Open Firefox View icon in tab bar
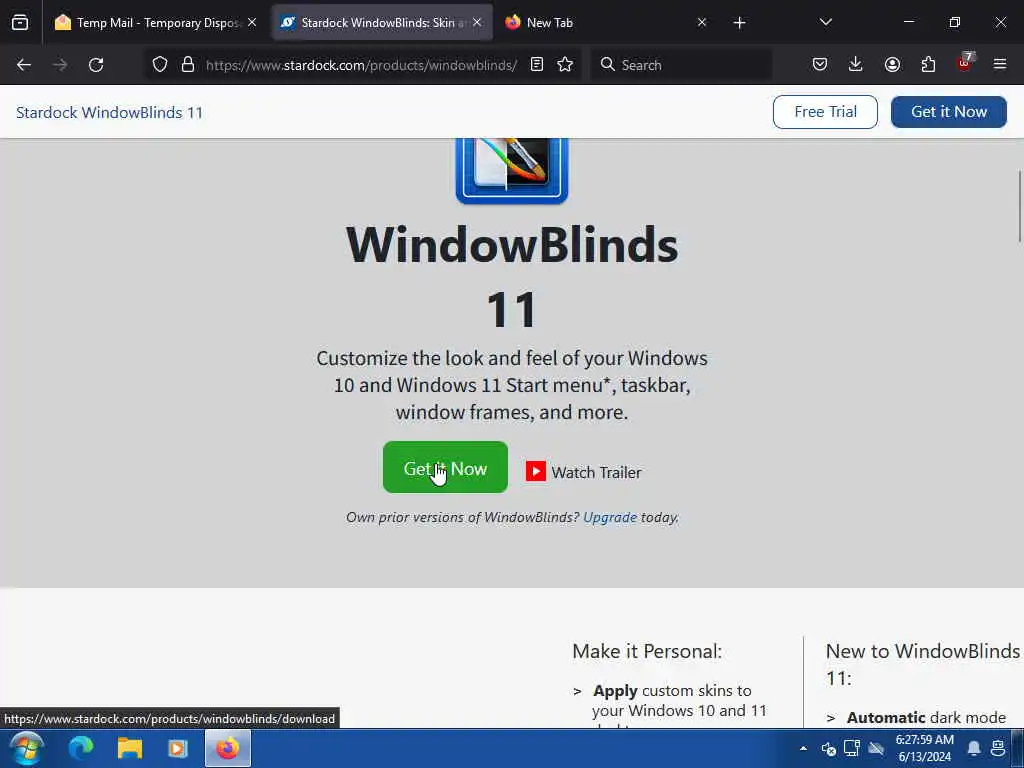Image resolution: width=1024 pixels, height=768 pixels. click(20, 23)
